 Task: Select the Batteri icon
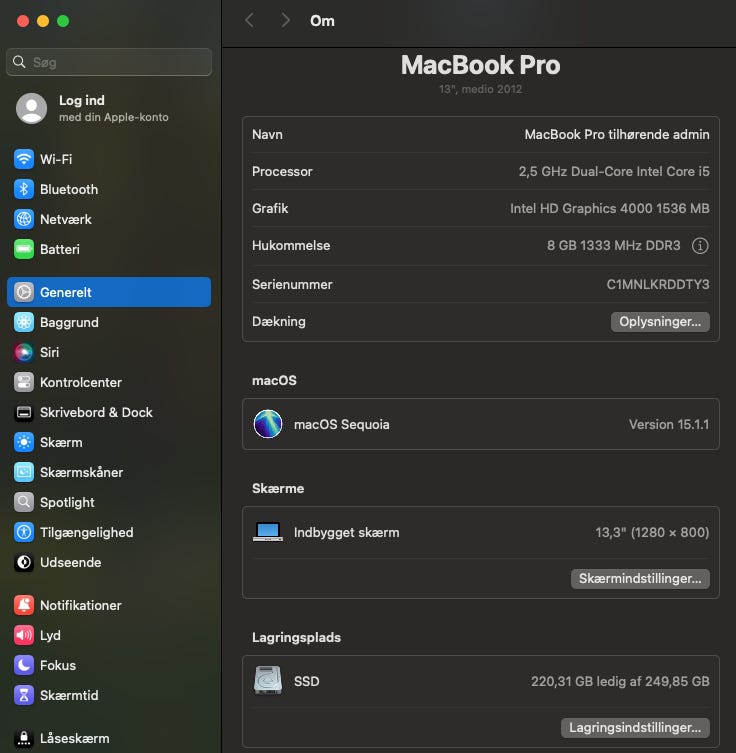coord(24,249)
